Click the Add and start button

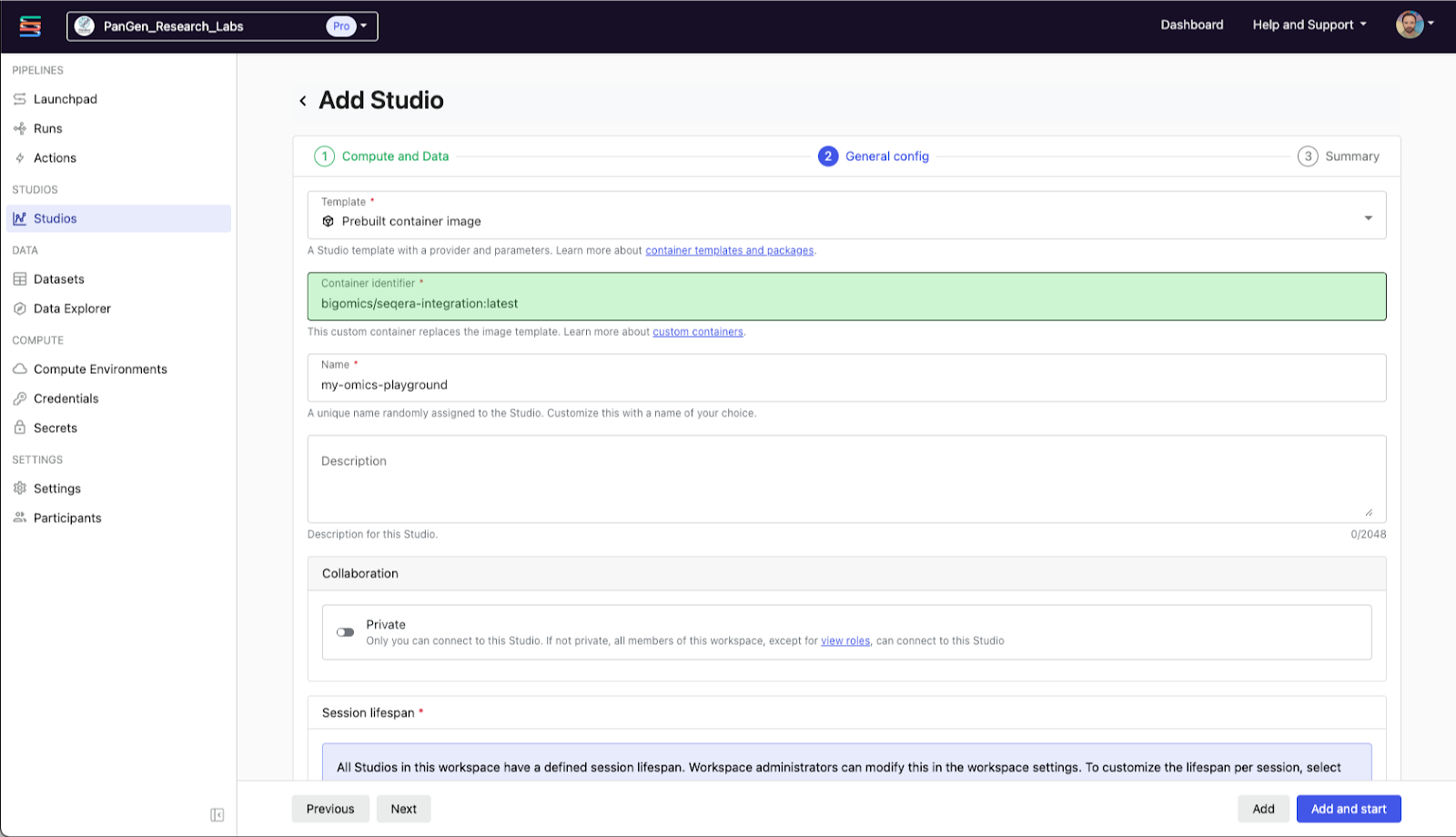1349,809
